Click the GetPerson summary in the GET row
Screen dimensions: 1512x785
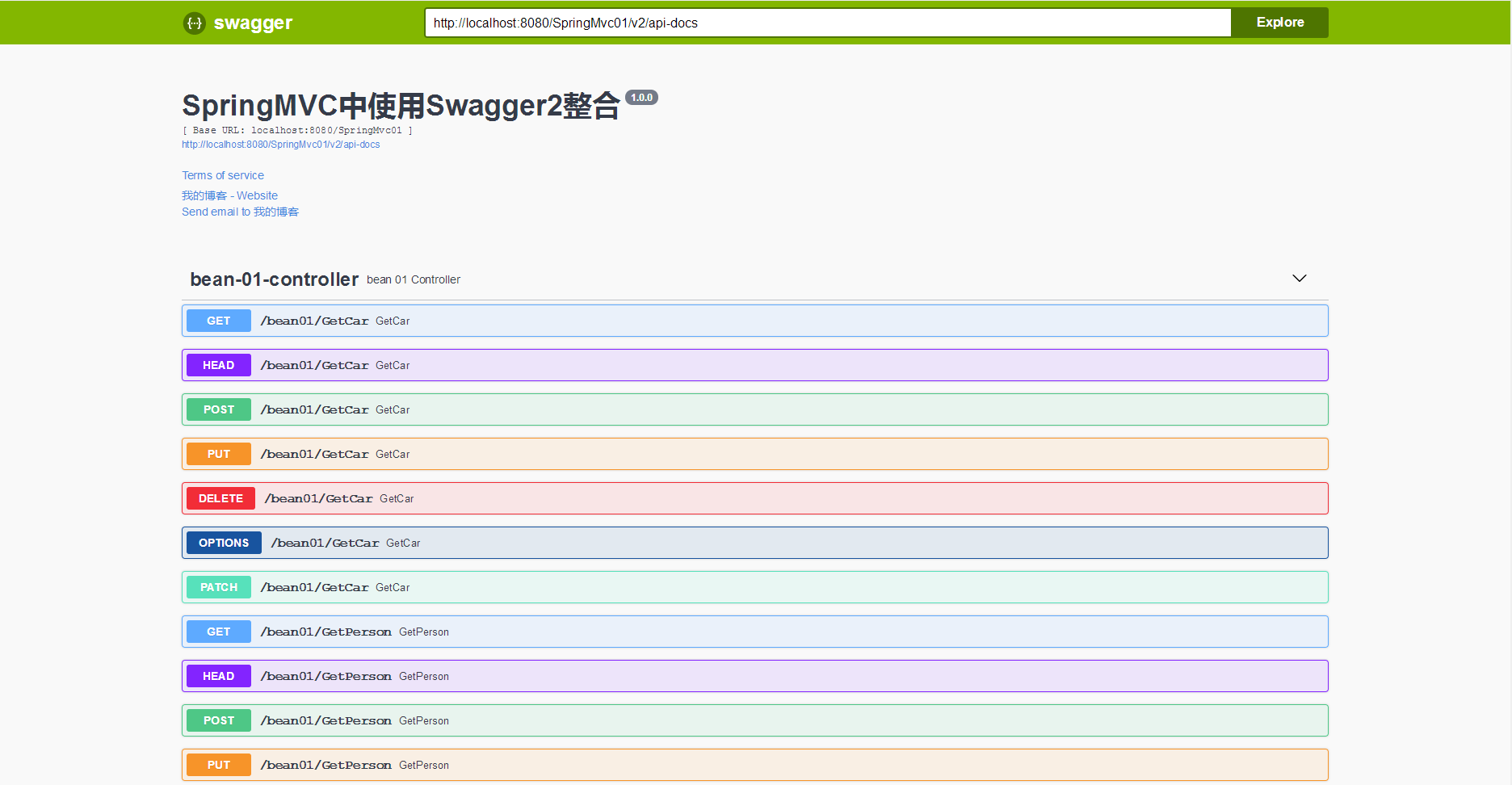coord(424,632)
